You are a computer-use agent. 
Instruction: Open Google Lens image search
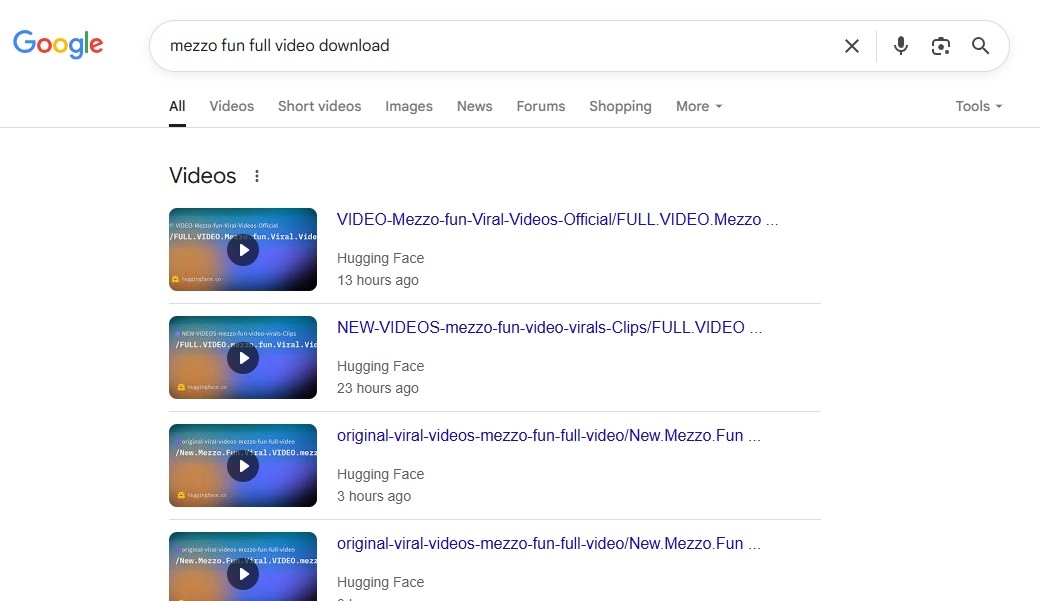pos(941,45)
